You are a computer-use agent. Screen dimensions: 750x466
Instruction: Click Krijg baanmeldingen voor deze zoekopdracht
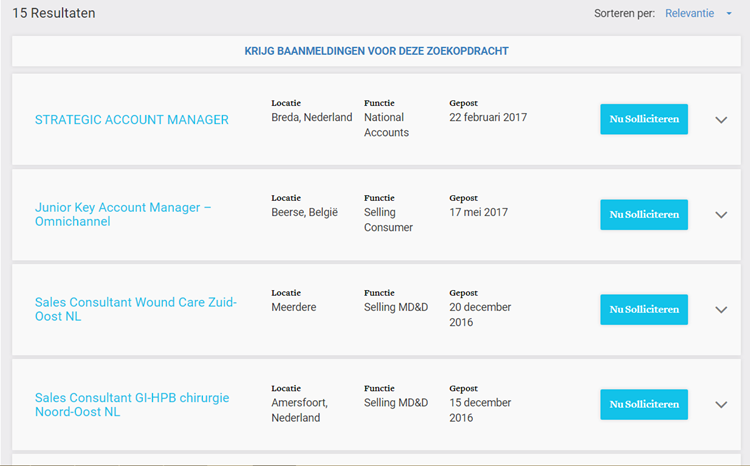[376, 51]
